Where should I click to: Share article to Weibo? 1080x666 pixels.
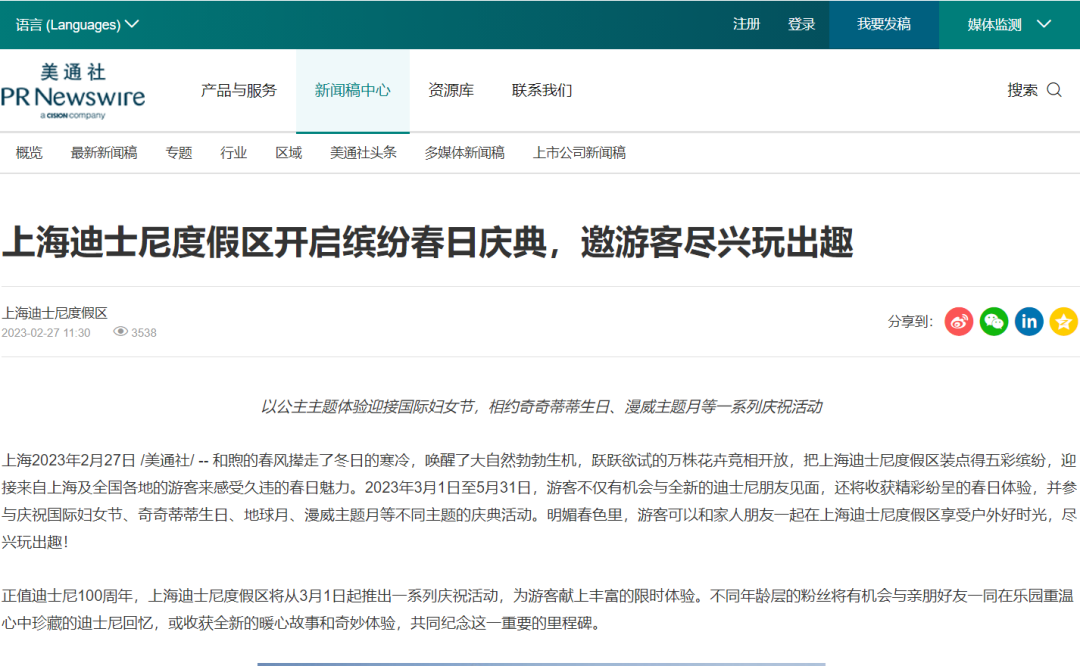coord(957,321)
